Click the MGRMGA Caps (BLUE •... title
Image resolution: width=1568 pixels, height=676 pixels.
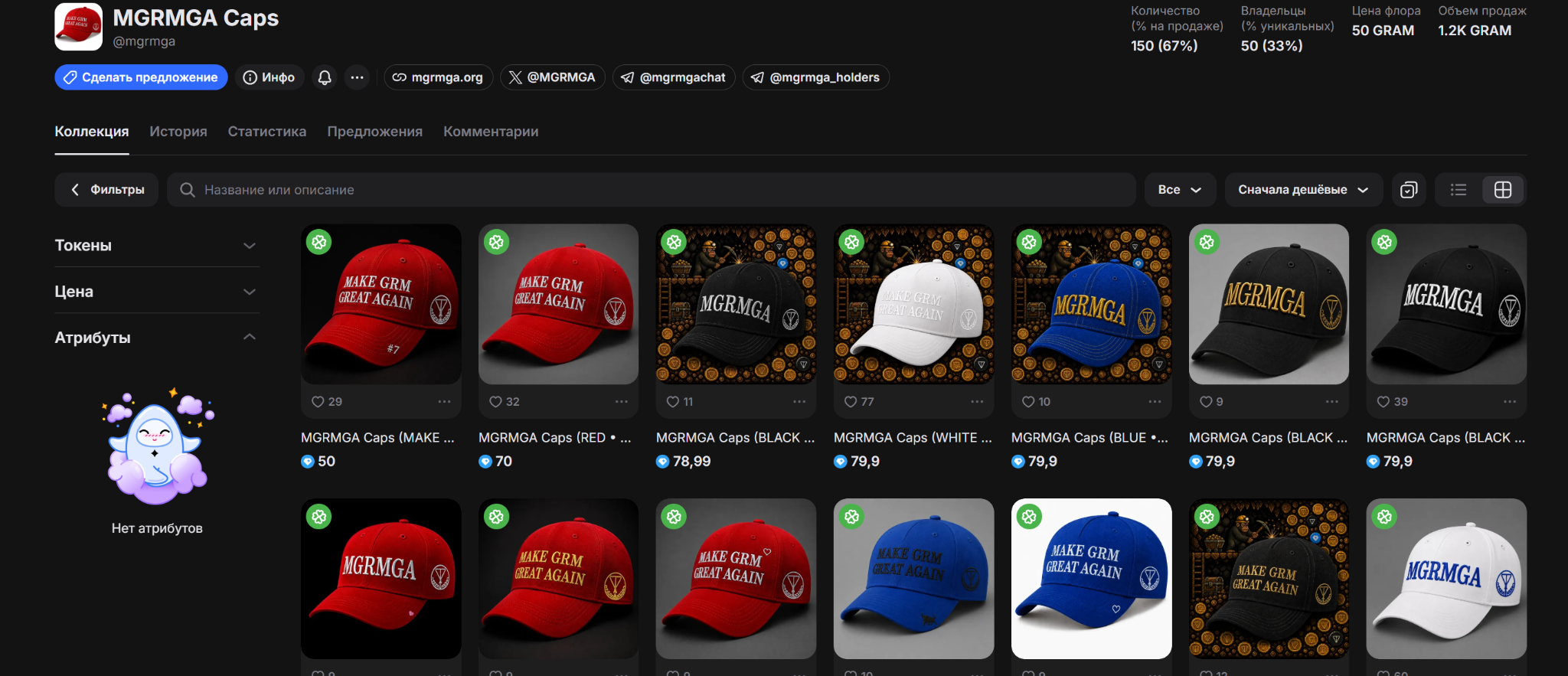pos(1090,438)
